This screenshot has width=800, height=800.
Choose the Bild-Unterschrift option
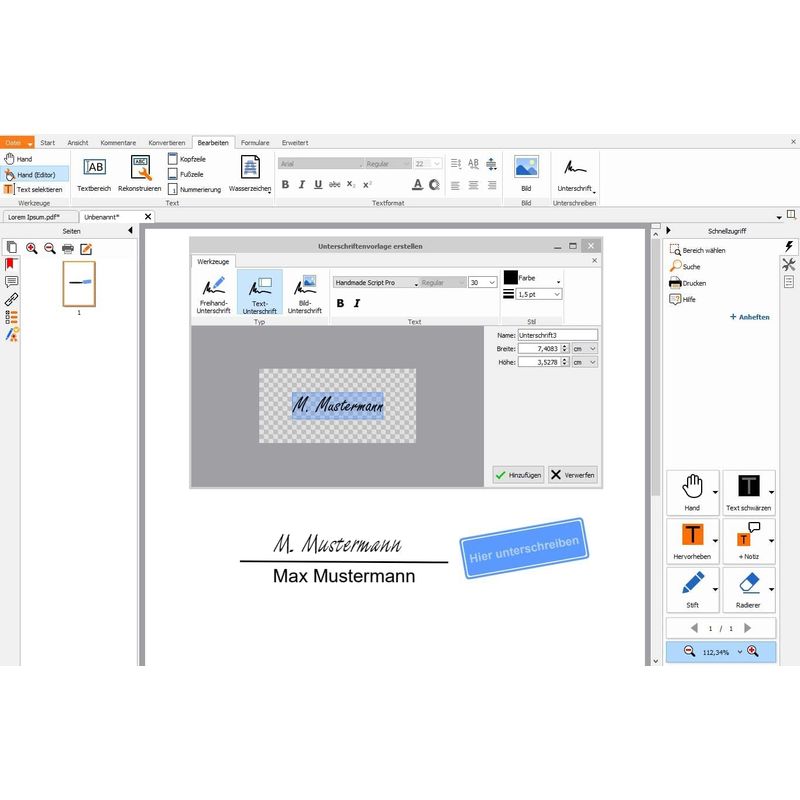click(x=305, y=295)
